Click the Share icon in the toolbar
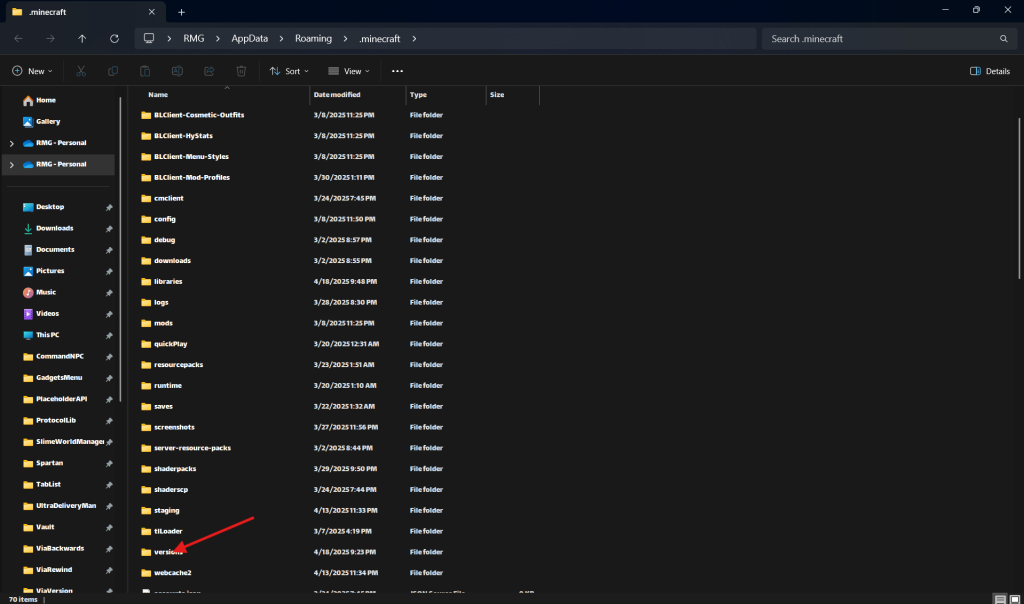The height and width of the screenshot is (604, 1024). click(209, 71)
